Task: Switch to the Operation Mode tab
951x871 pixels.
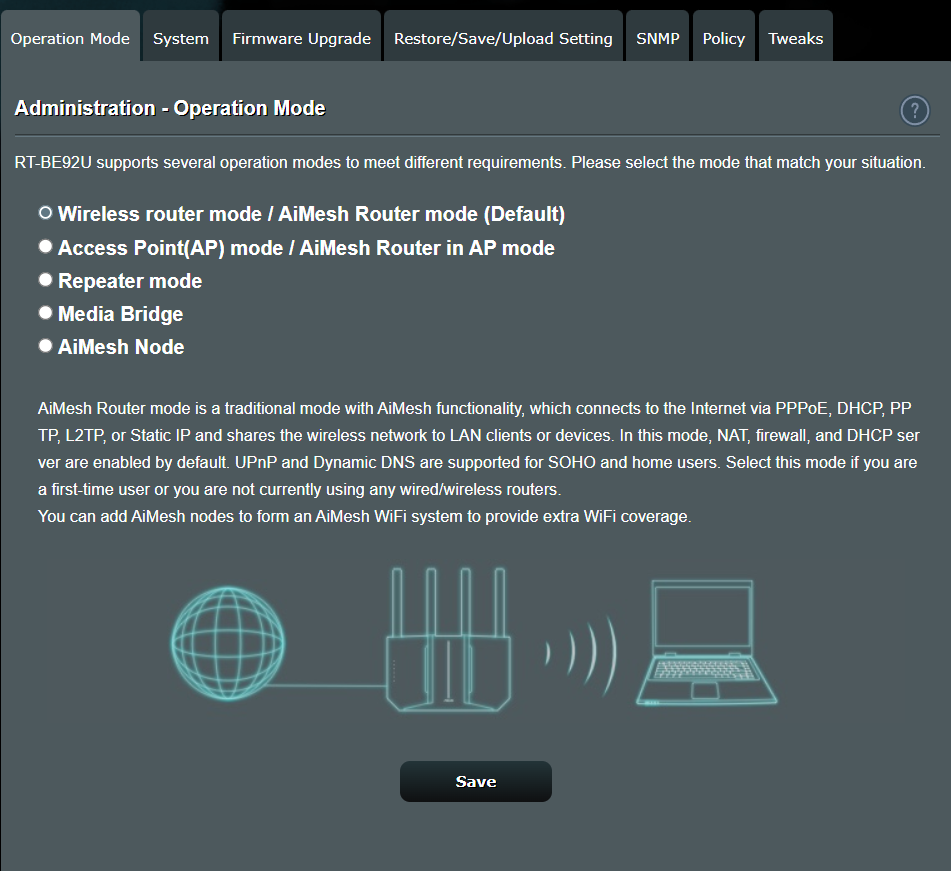Action: pos(70,36)
